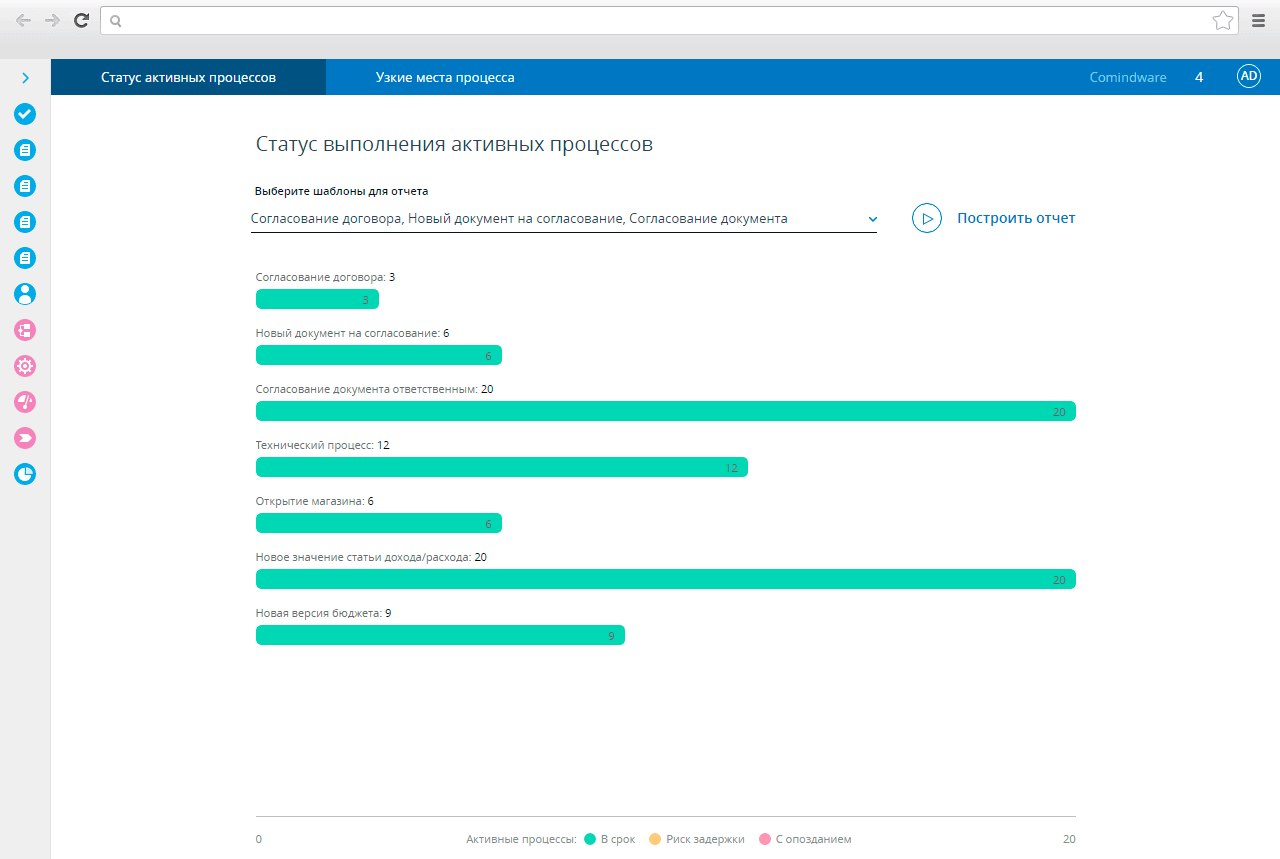Click the Согласование договора: 3 label

(325, 277)
